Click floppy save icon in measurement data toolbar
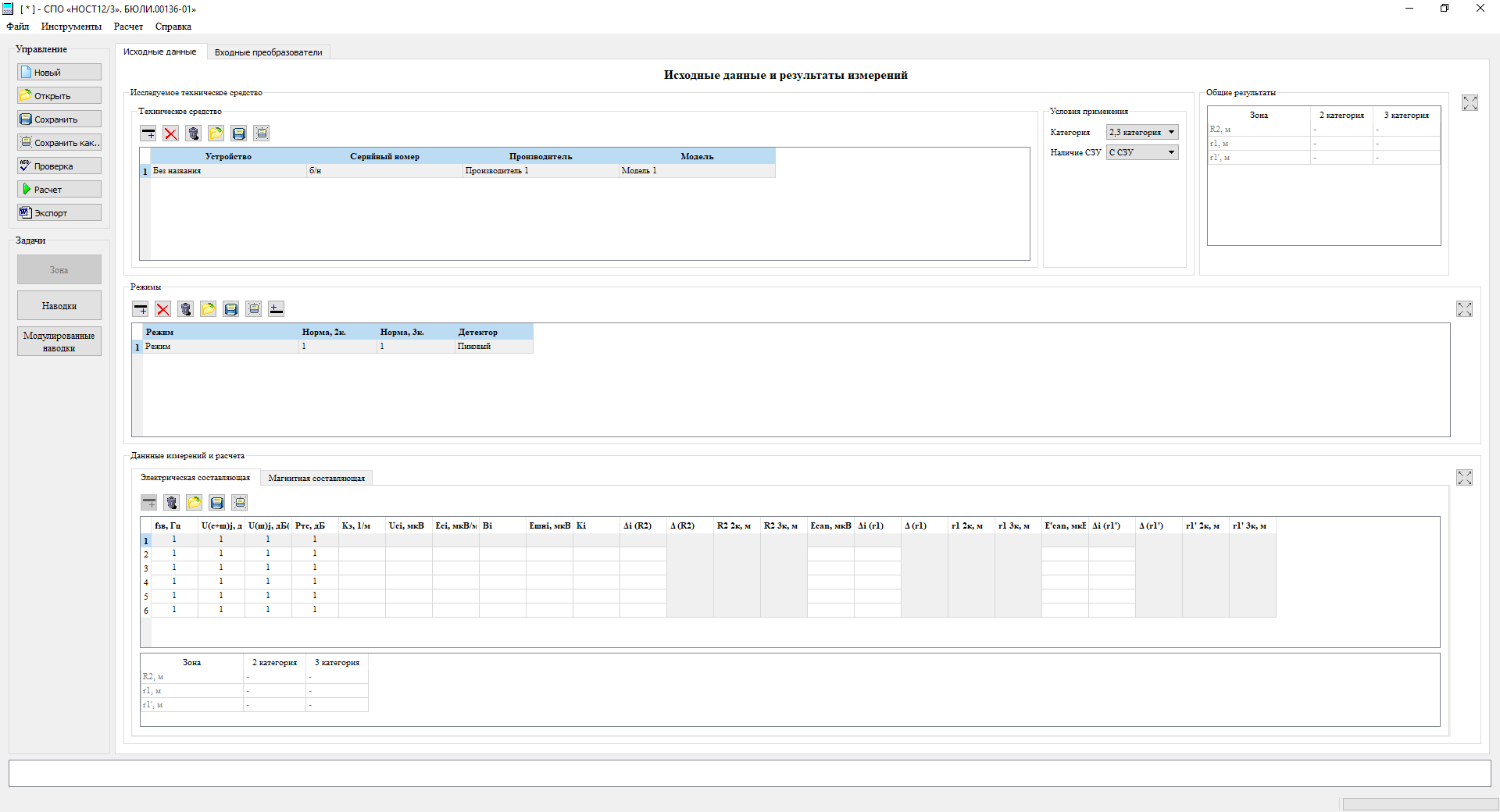The width and height of the screenshot is (1500, 812). pyautogui.click(x=217, y=503)
